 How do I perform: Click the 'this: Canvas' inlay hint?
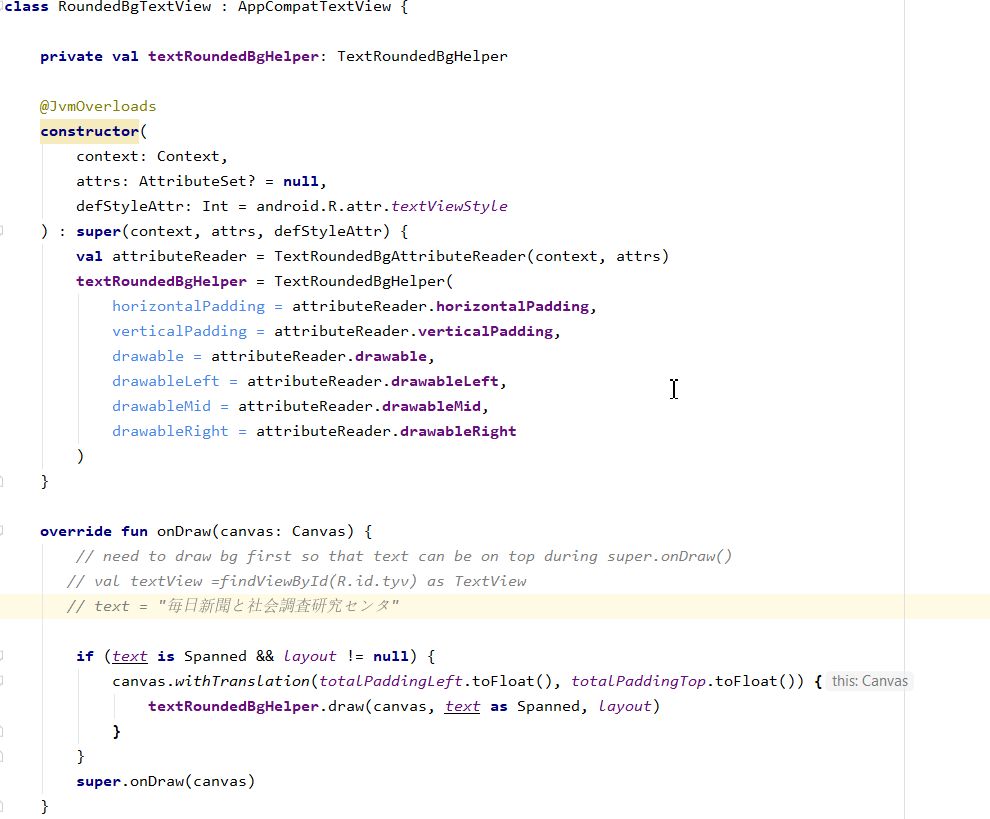[x=869, y=681]
